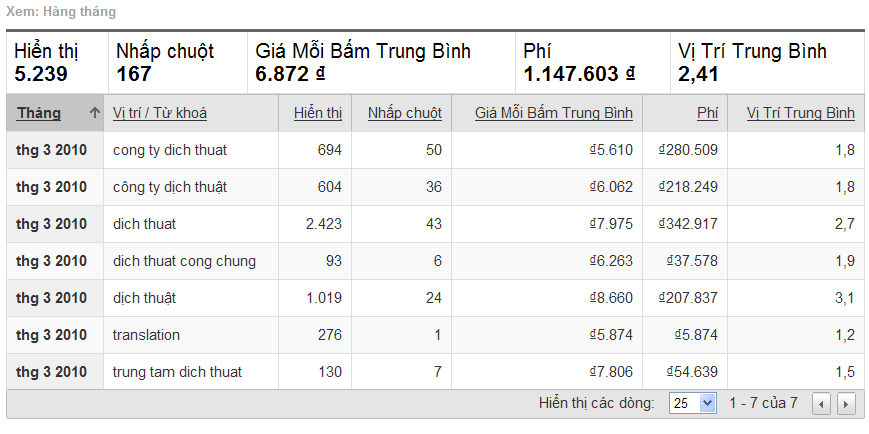Sort table by Phí column

pyautogui.click(x=707, y=113)
